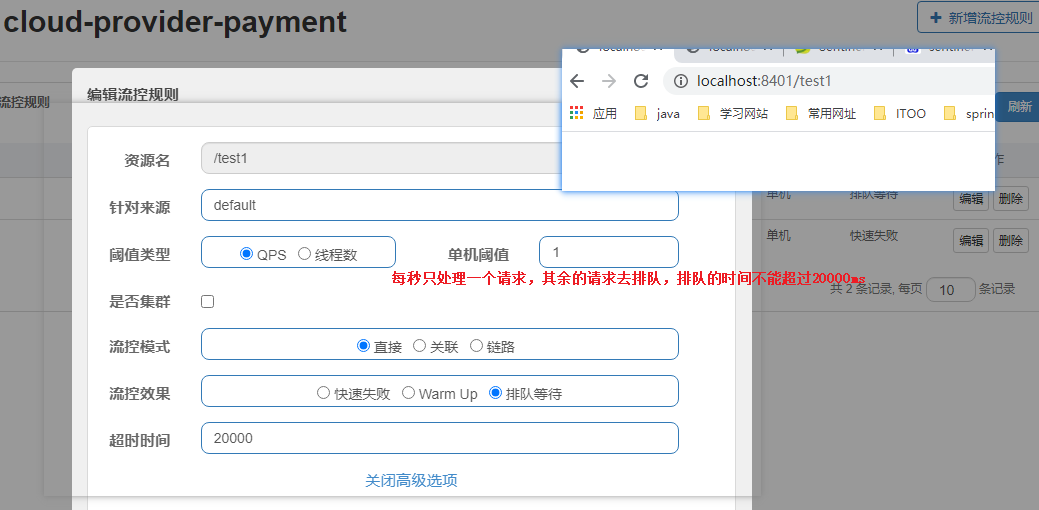Click the 新增流控规则 button
This screenshot has width=1039, height=510.
[x=978, y=17]
